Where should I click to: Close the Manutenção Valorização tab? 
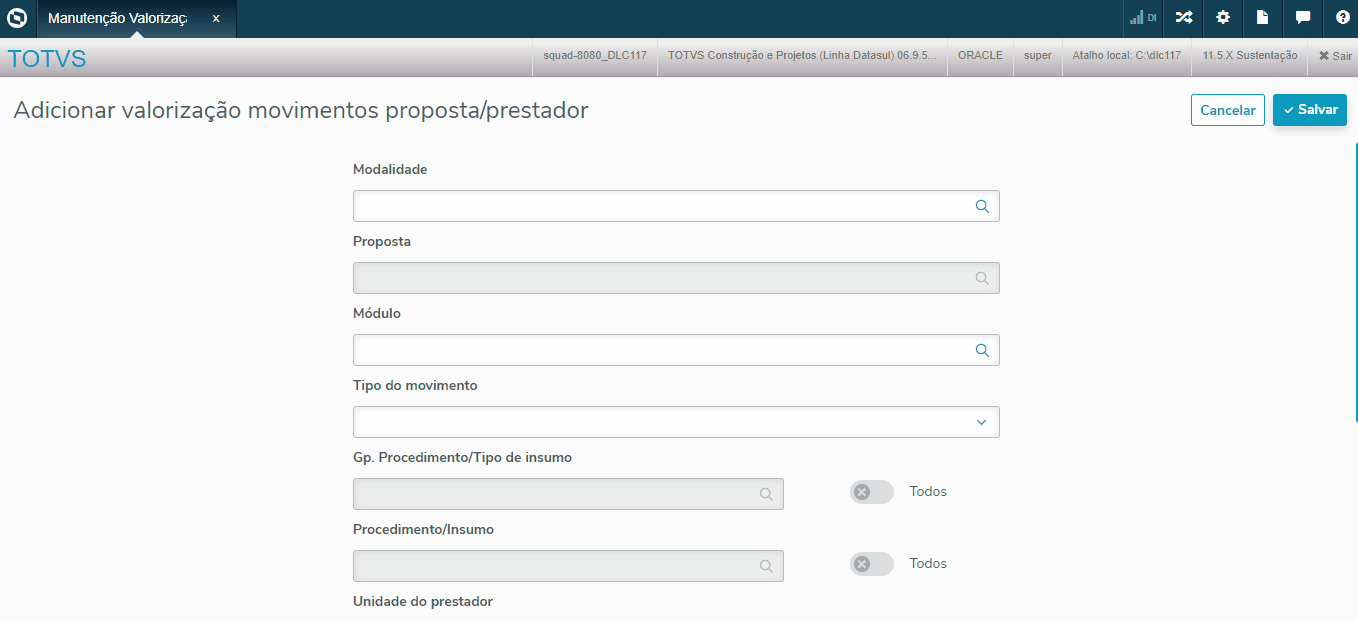[x=216, y=18]
